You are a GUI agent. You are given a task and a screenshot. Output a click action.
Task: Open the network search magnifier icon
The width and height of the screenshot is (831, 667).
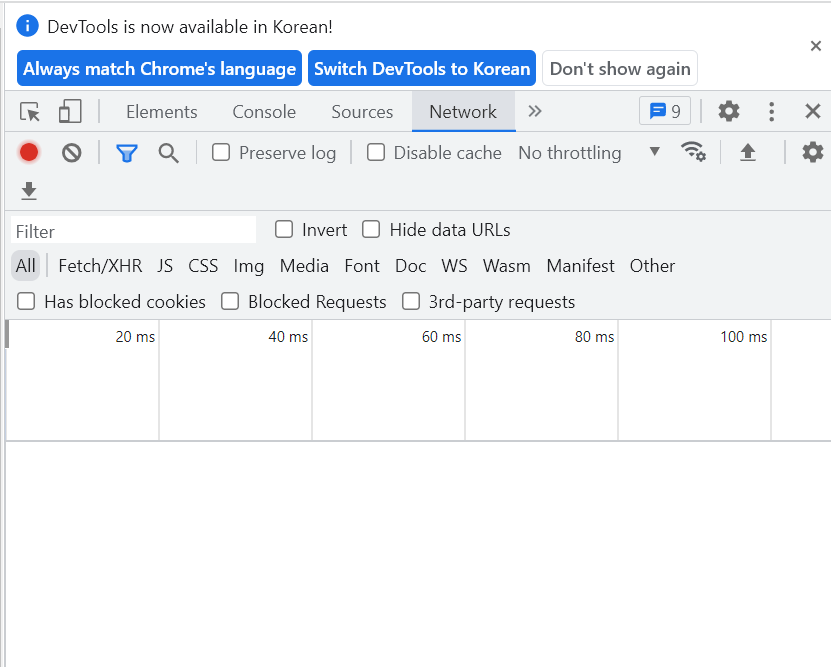[x=169, y=153]
